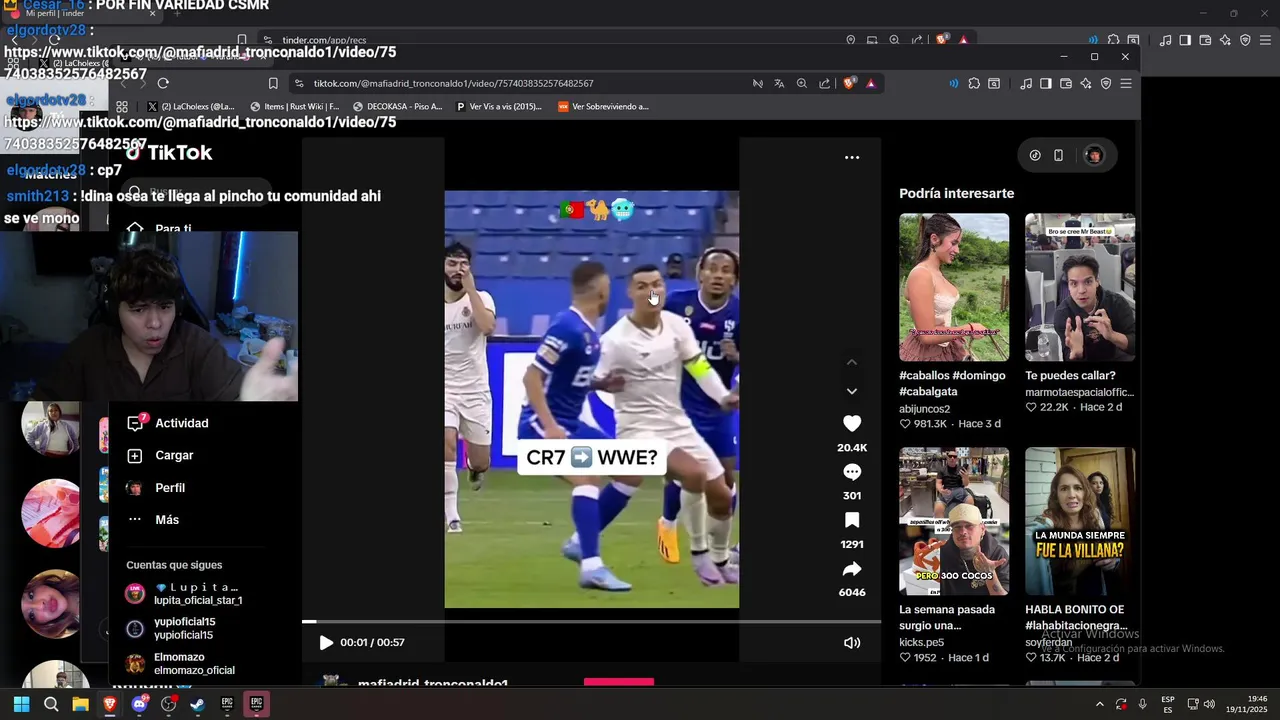Go to the next video with down chevron

[x=852, y=391]
